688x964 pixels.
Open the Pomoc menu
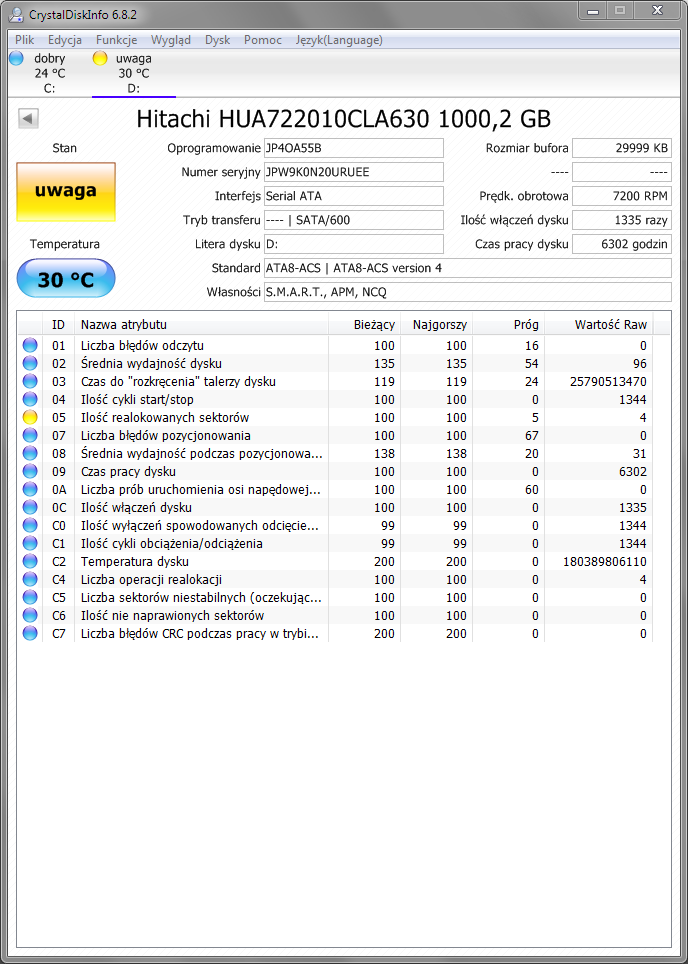[x=263, y=40]
